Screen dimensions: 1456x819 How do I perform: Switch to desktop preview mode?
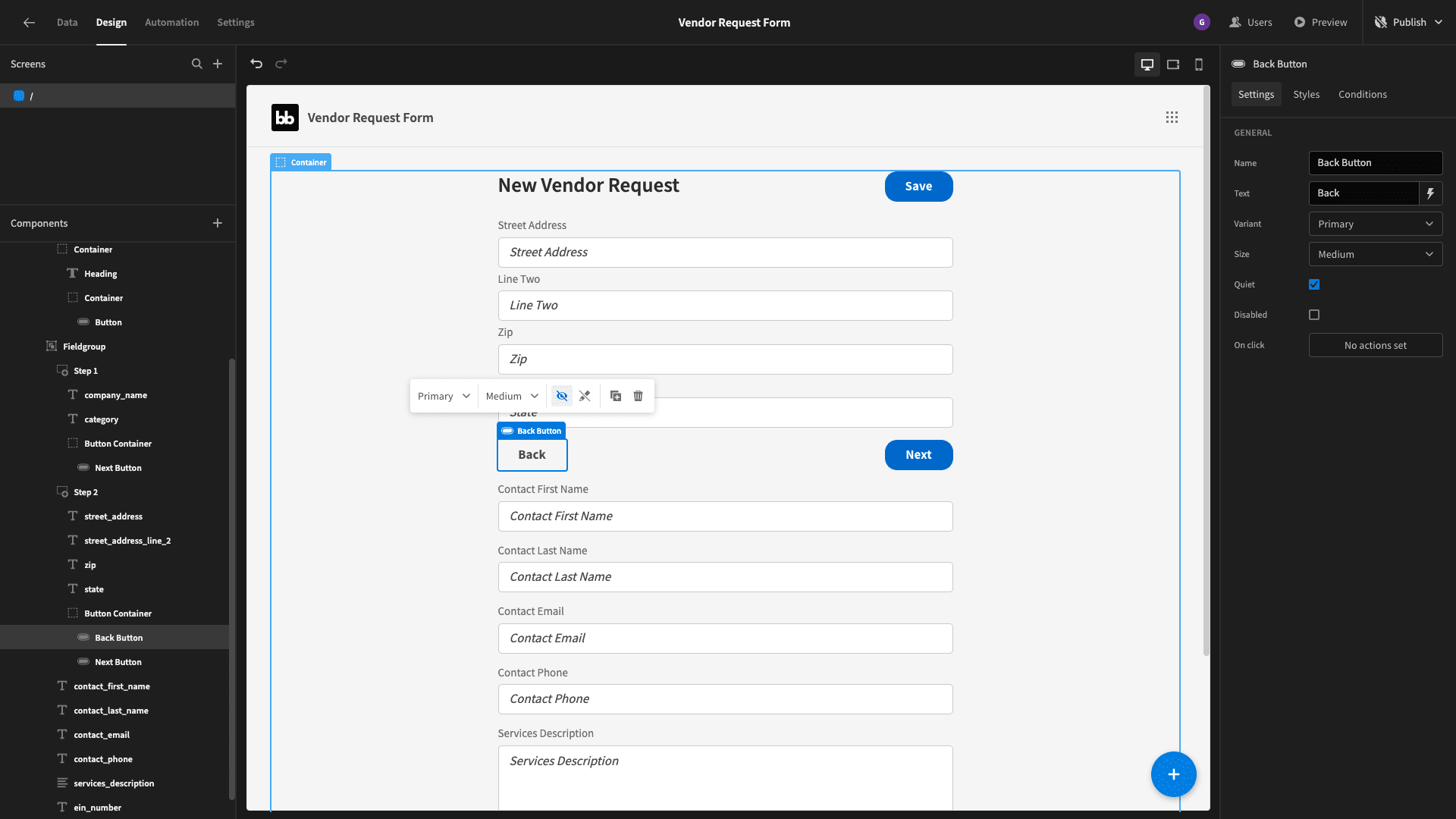[x=1147, y=64]
